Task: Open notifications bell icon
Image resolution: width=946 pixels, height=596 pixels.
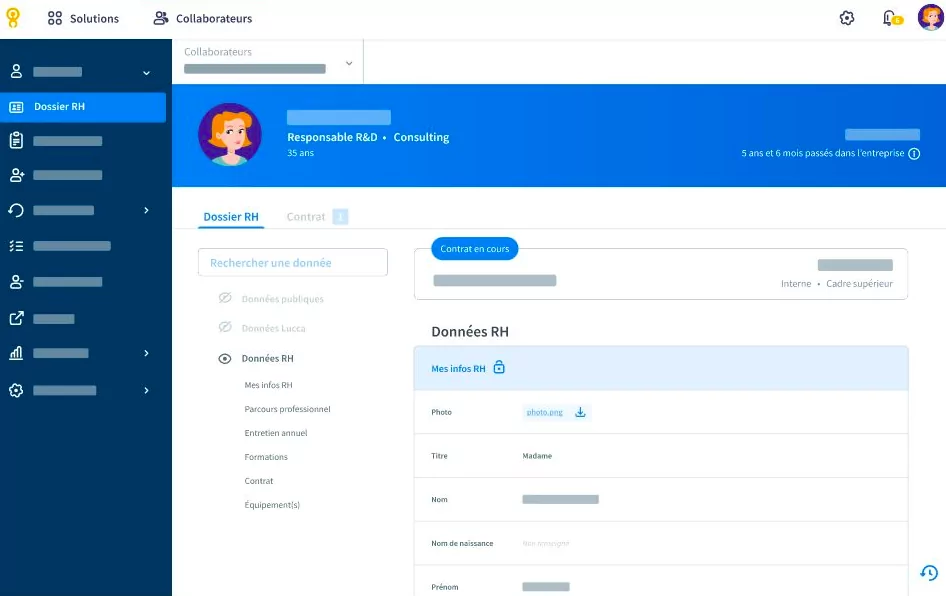Action: pos(889,18)
